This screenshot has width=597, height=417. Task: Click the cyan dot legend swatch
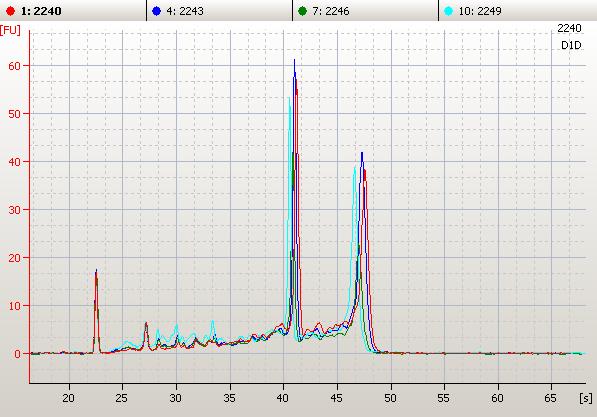coord(449,11)
